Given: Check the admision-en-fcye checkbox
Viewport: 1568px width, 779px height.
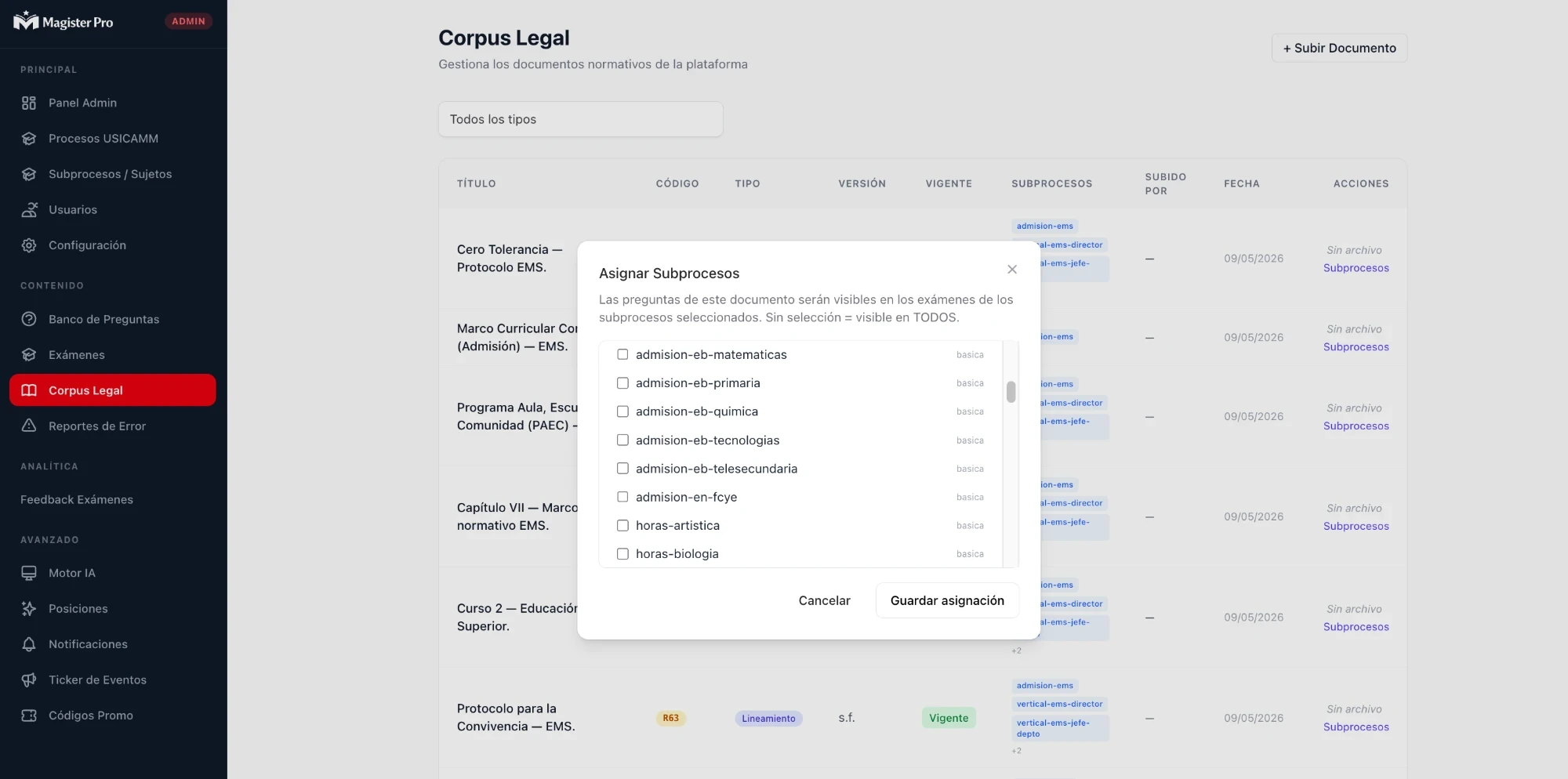Looking at the screenshot, I should click(x=622, y=497).
